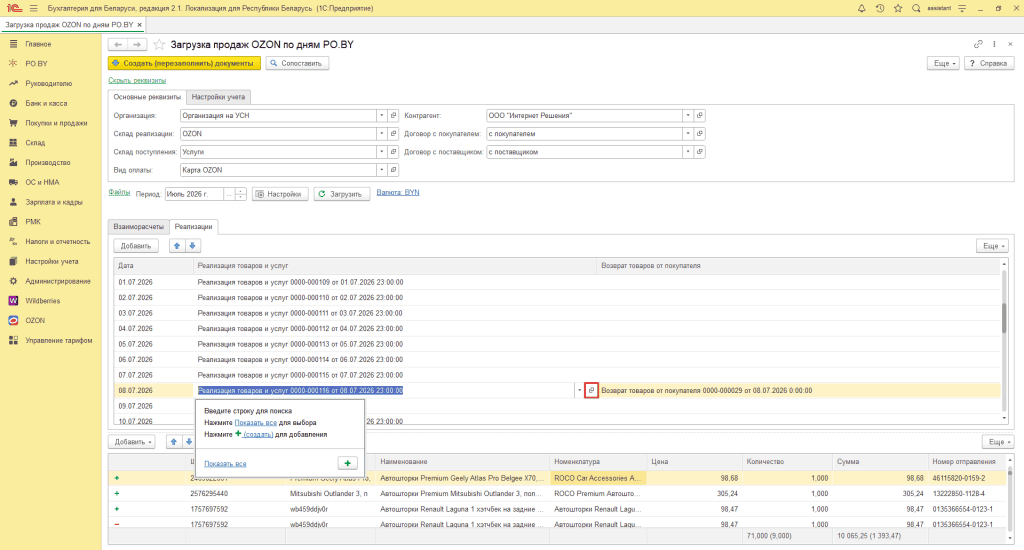The width and height of the screenshot is (1024, 550).
Task: Add this form to favorites star
Action: 159,44
